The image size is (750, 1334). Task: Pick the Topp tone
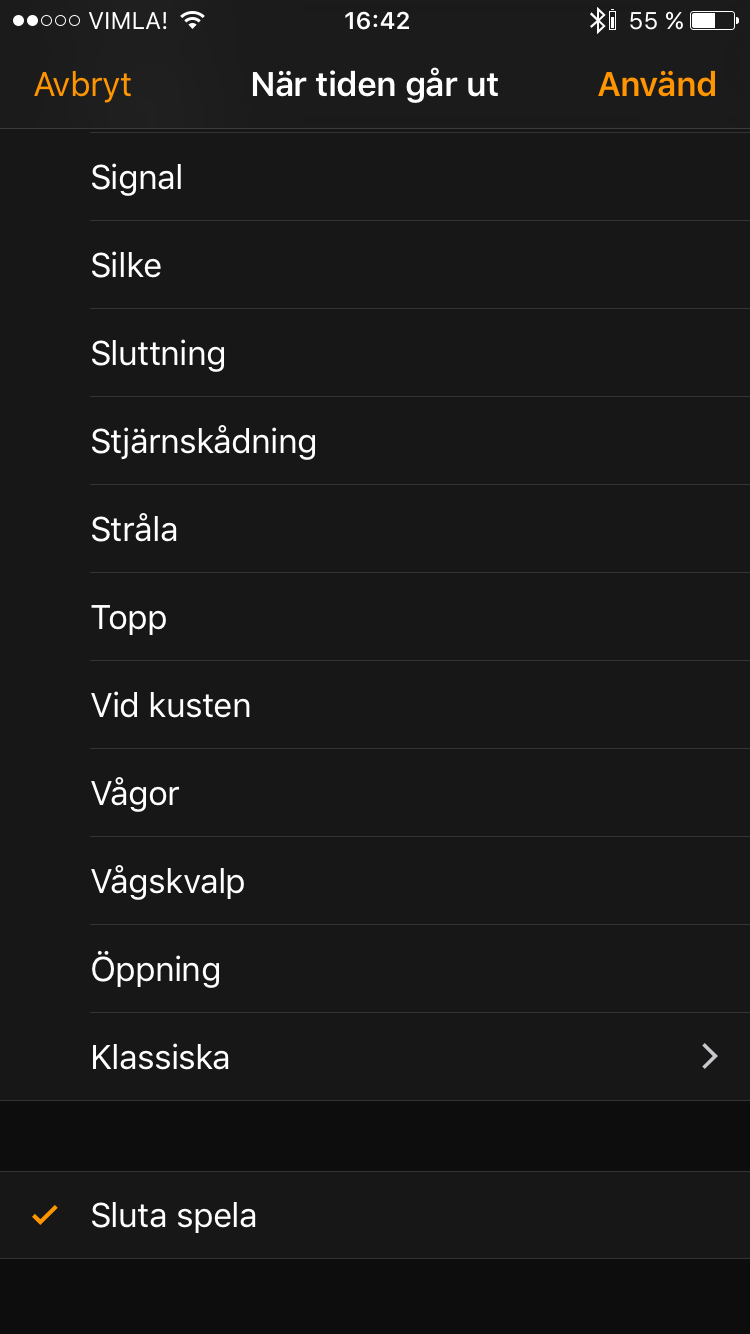coord(129,618)
